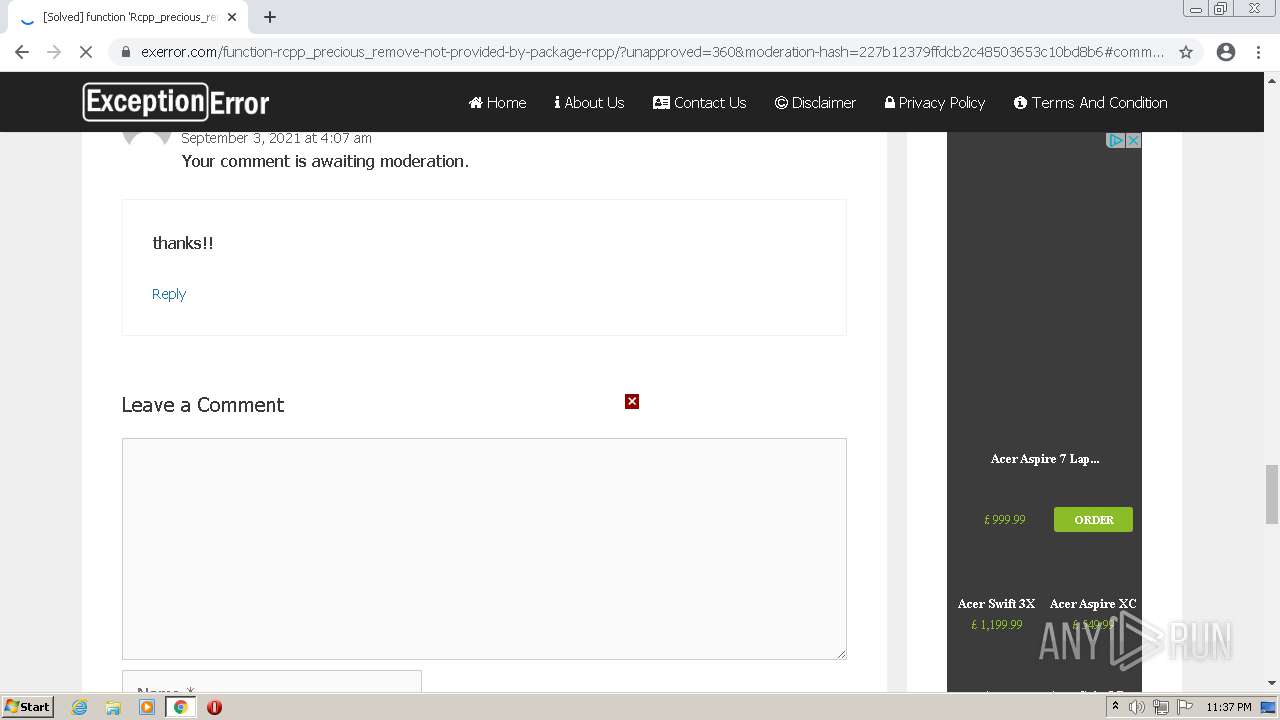Open the Windows Start menu
This screenshot has height=720, width=1280.
point(28,706)
